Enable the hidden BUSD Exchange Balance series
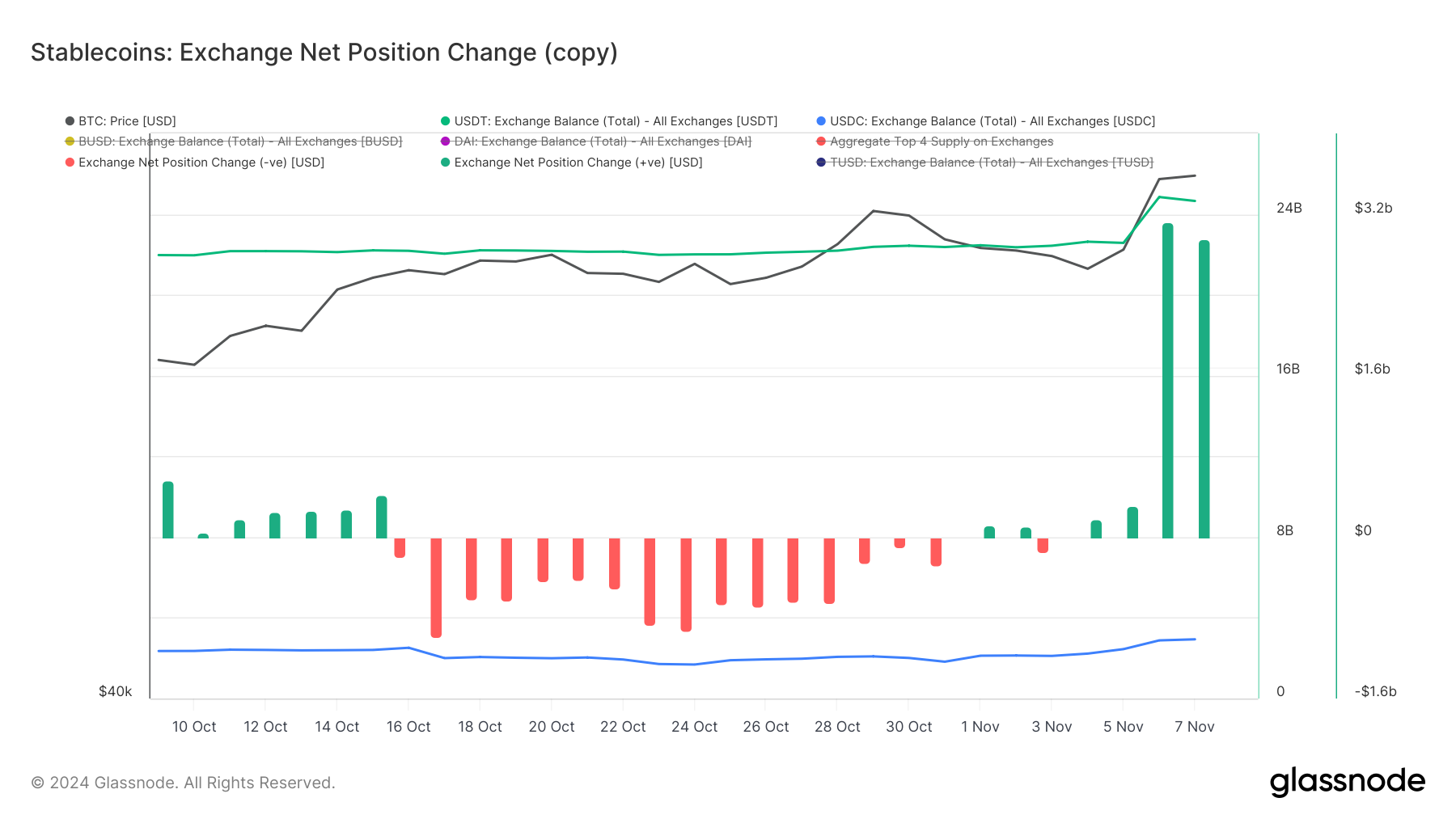The image size is (1456, 819). tap(240, 141)
